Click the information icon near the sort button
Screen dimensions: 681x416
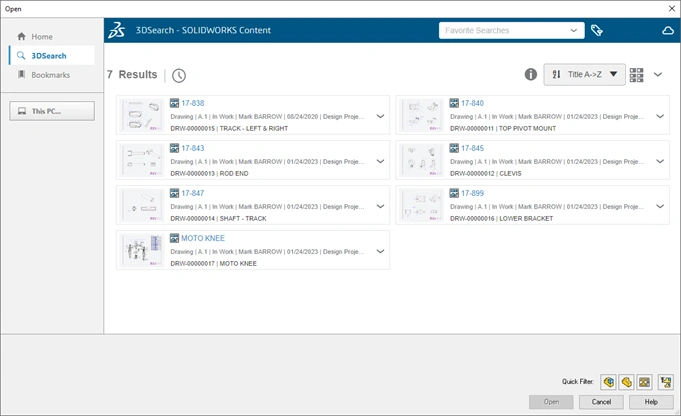531,74
